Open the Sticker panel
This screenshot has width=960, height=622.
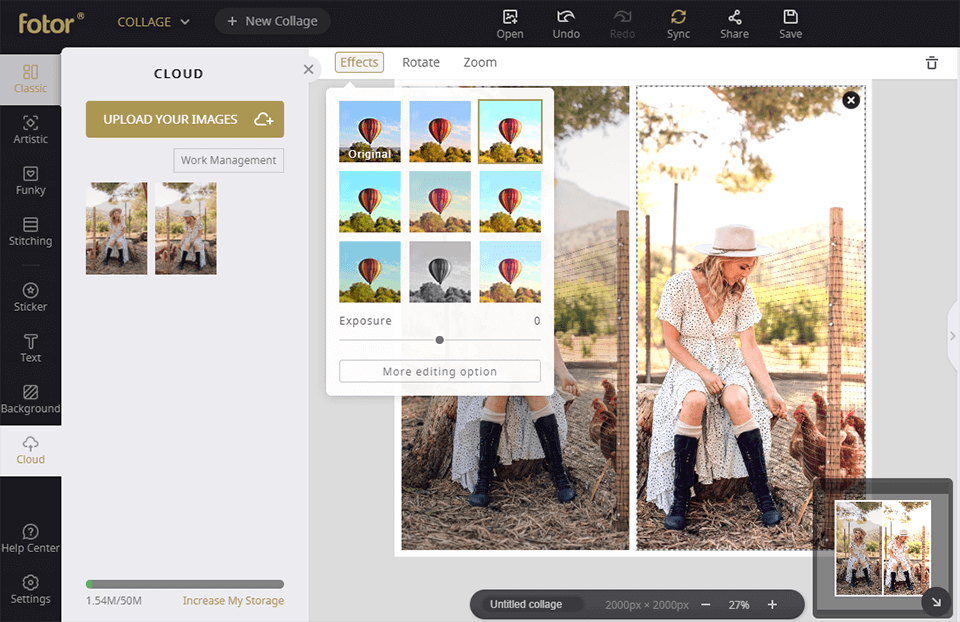tap(30, 297)
